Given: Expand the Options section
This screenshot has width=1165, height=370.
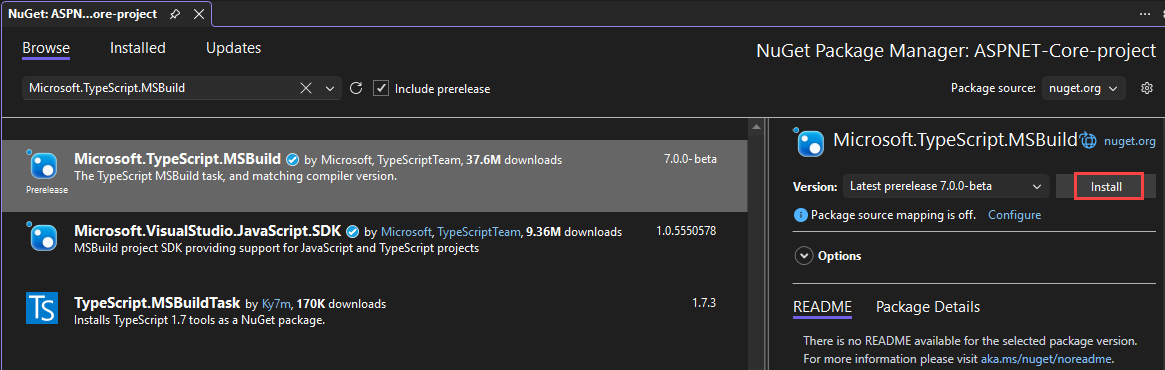Looking at the screenshot, I should tap(803, 256).
